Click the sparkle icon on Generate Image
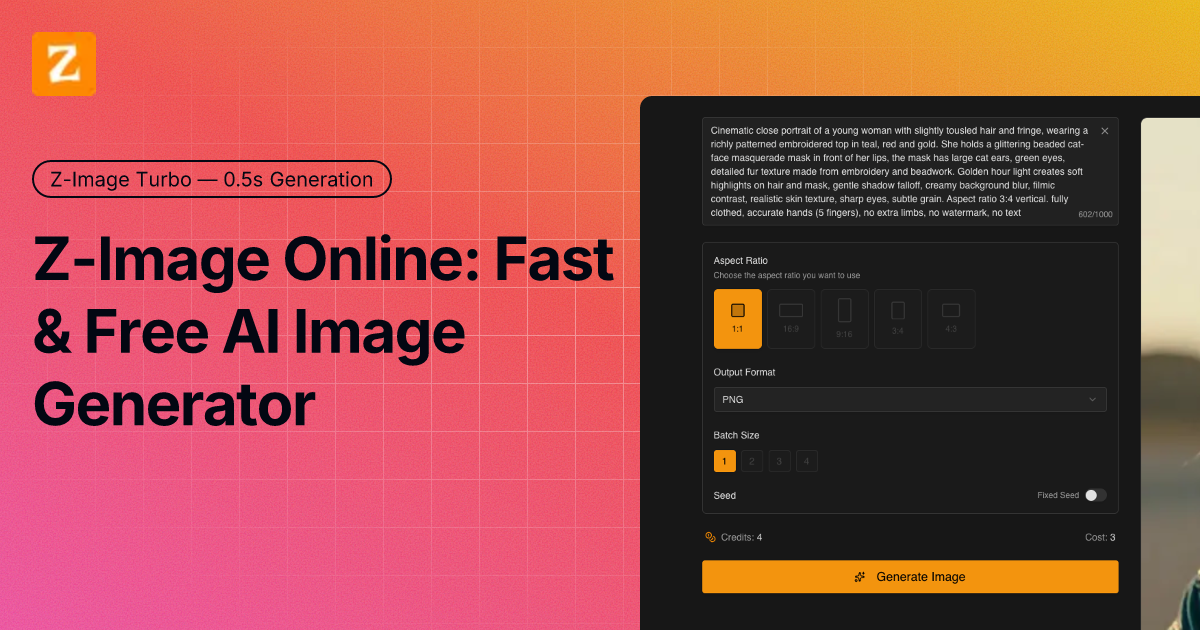This screenshot has width=1200, height=630. tap(859, 576)
